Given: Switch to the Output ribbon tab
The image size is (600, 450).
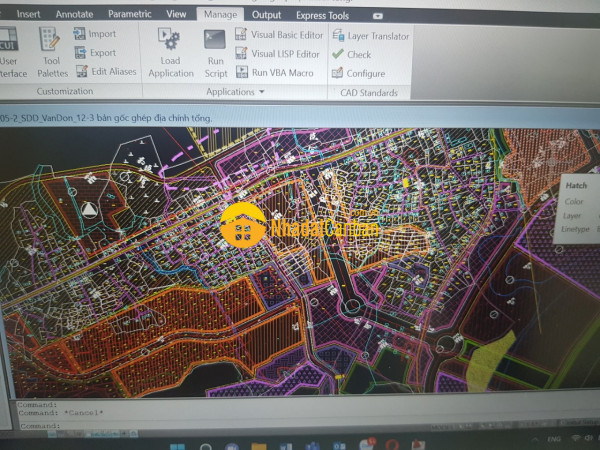Looking at the screenshot, I should (x=266, y=15).
